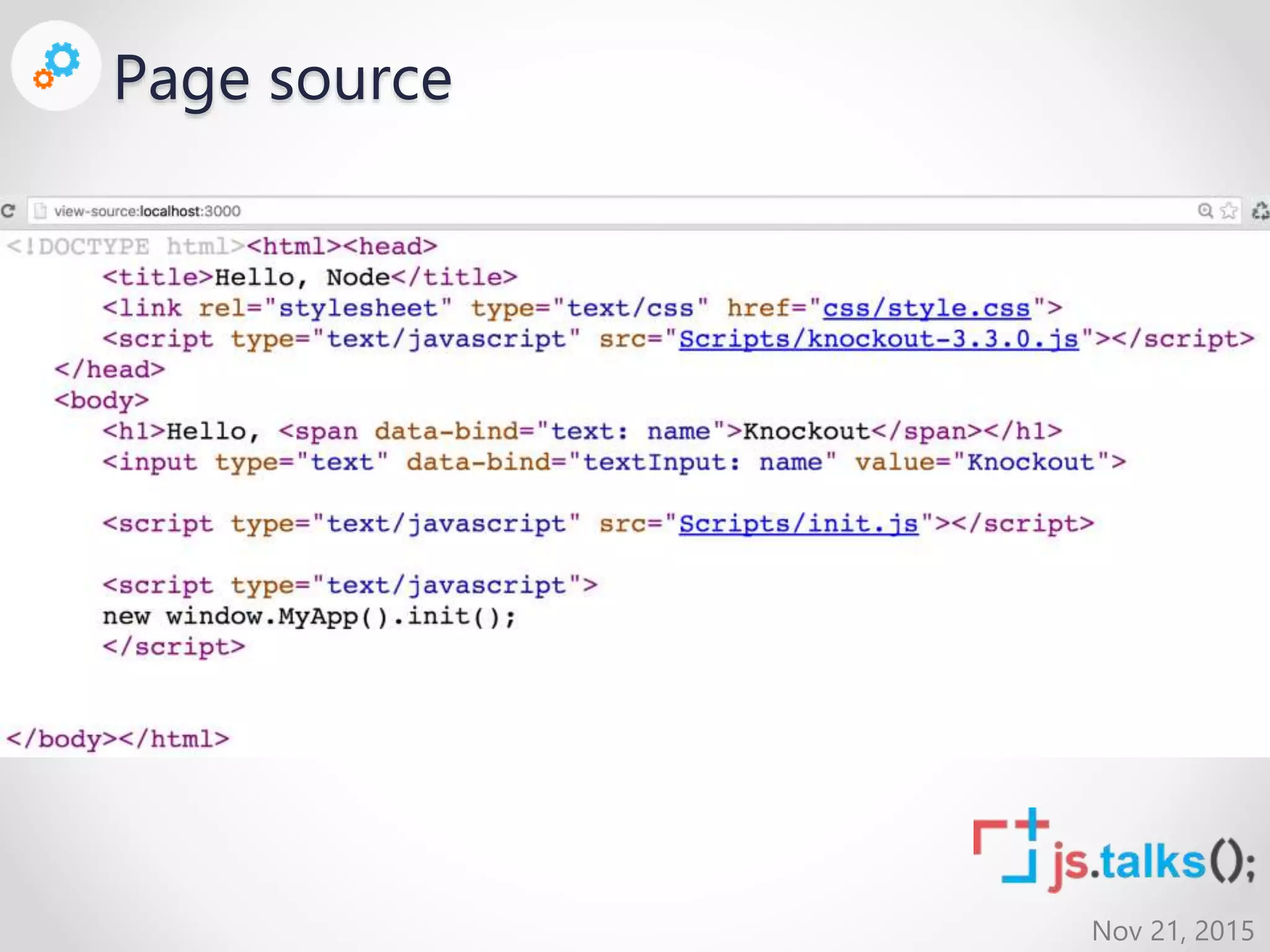The height and width of the screenshot is (952, 1270).
Task: Open the css/style.css link
Action: pos(926,308)
